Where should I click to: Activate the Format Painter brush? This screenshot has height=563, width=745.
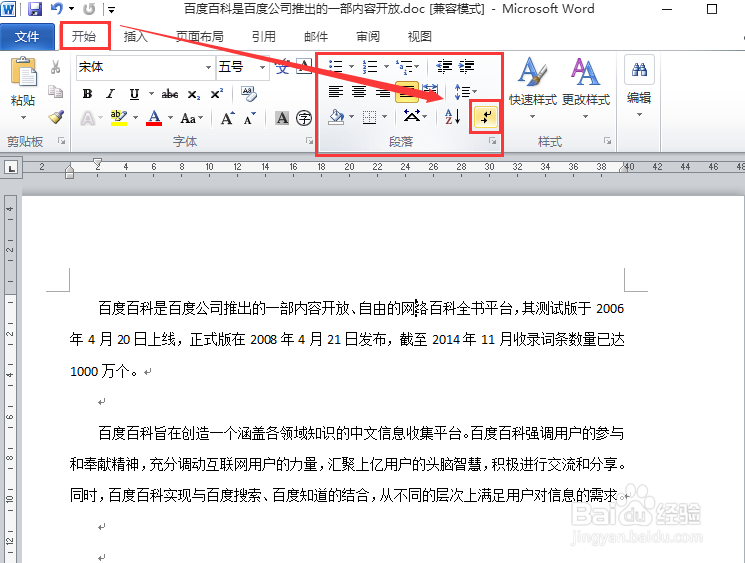[56, 116]
